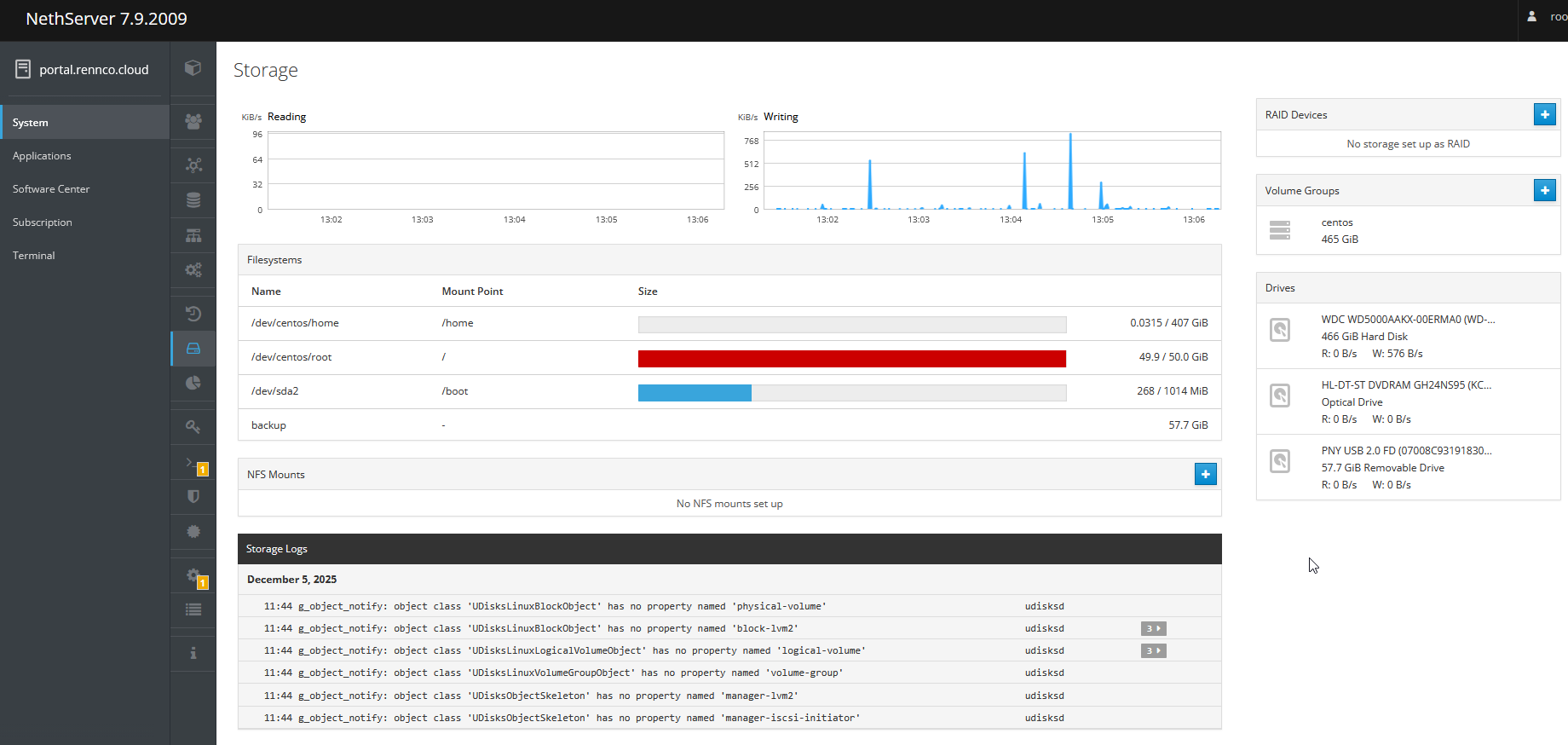Screen dimensions: 1568x745
Task: Add a new RAID device
Action: 1544,114
